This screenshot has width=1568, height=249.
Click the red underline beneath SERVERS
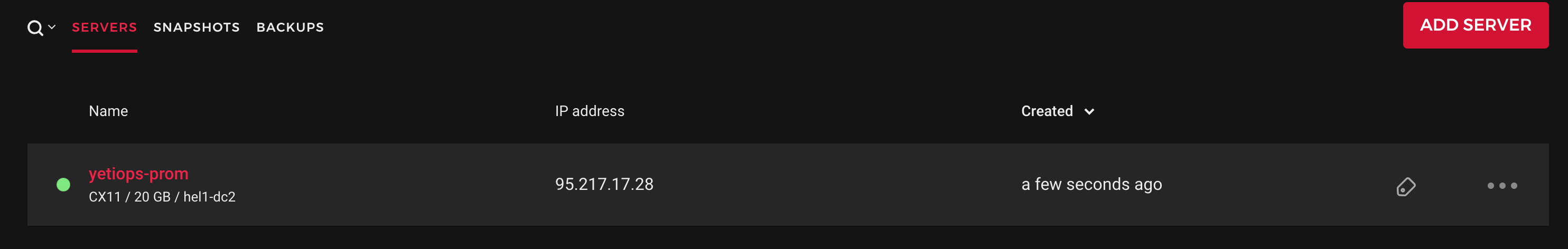point(104,51)
